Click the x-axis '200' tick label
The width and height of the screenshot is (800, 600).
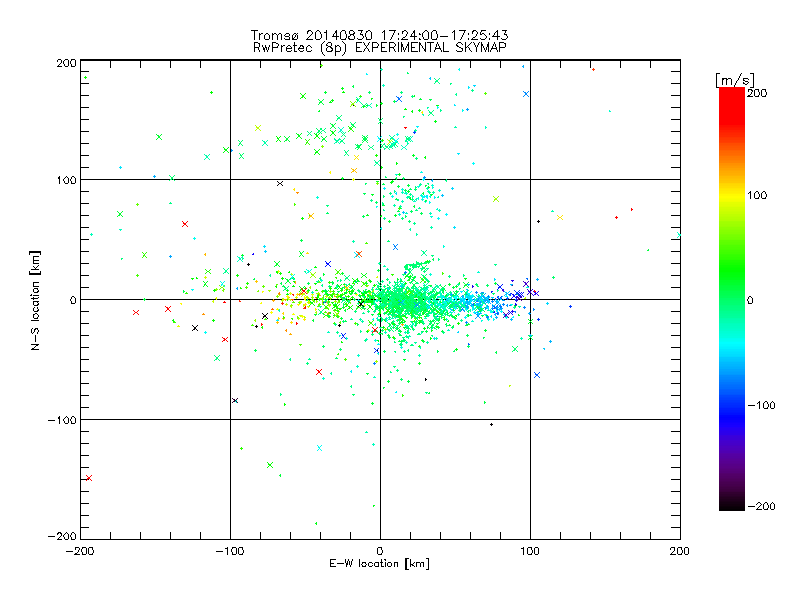680,551
